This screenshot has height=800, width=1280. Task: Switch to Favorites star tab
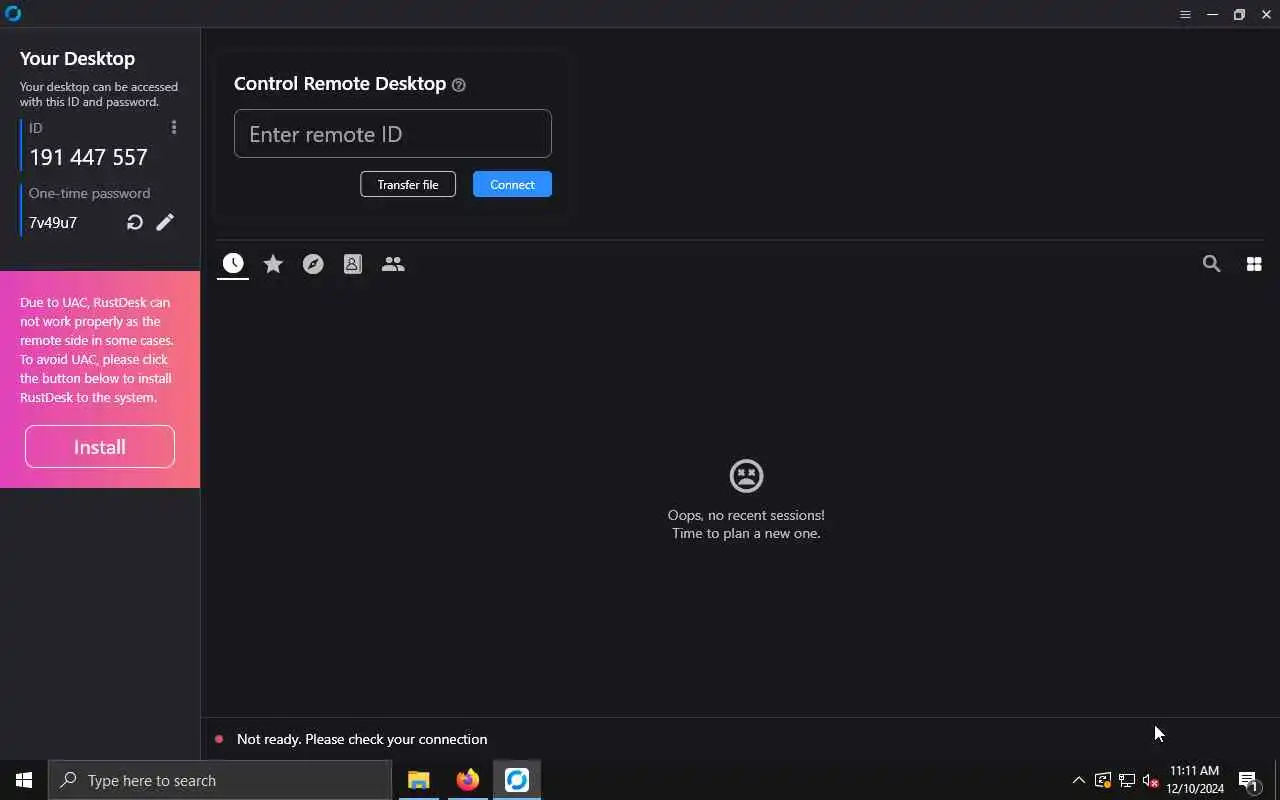coord(273,263)
